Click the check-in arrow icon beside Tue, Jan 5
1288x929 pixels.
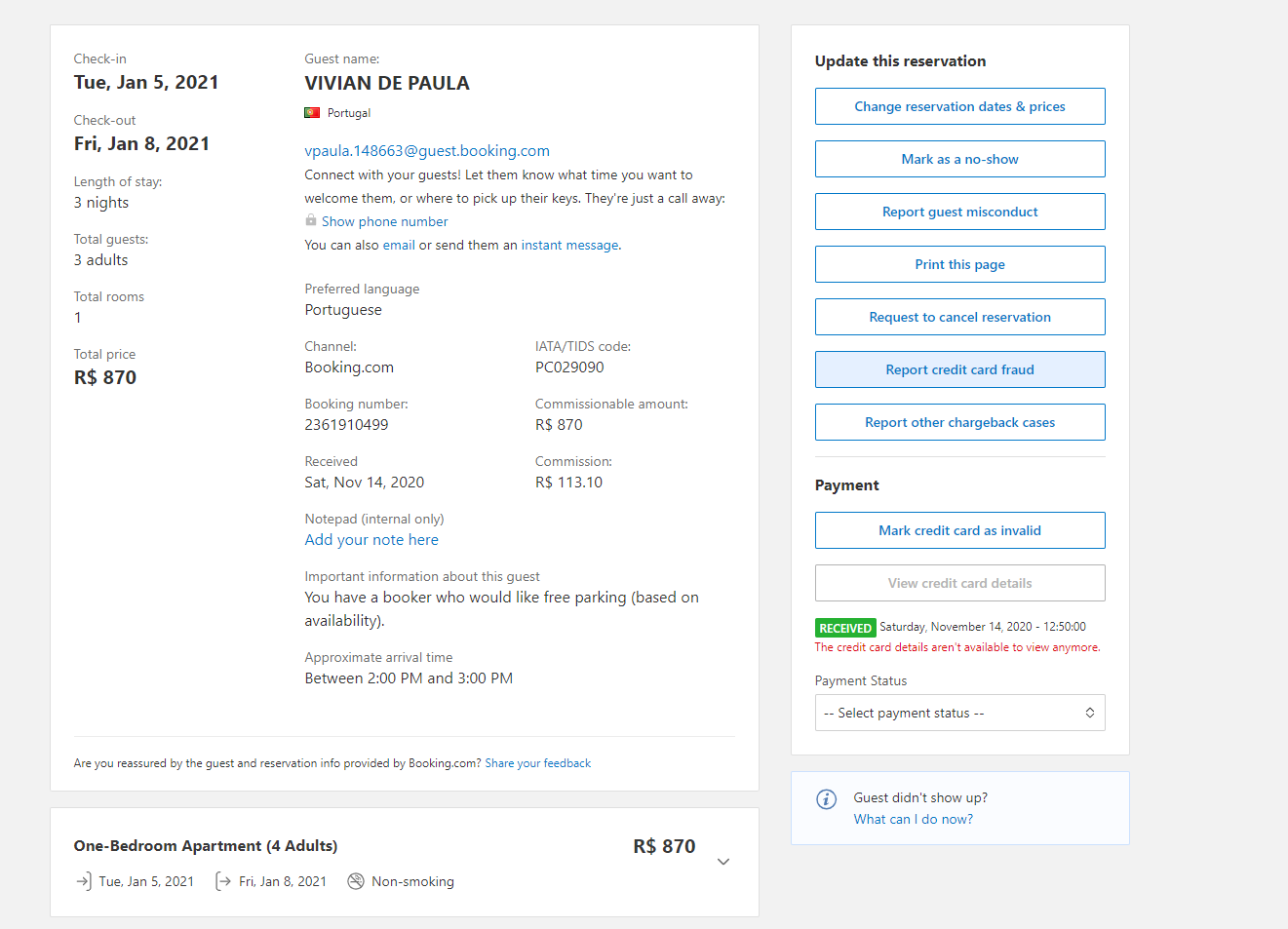[x=83, y=881]
